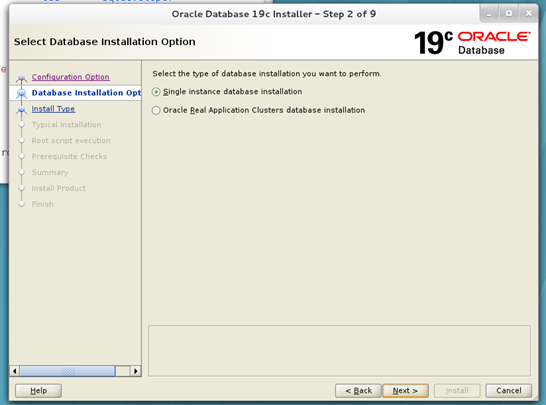Click the Oracle 19c Database logo
The width and height of the screenshot is (546, 405).
tap(472, 43)
